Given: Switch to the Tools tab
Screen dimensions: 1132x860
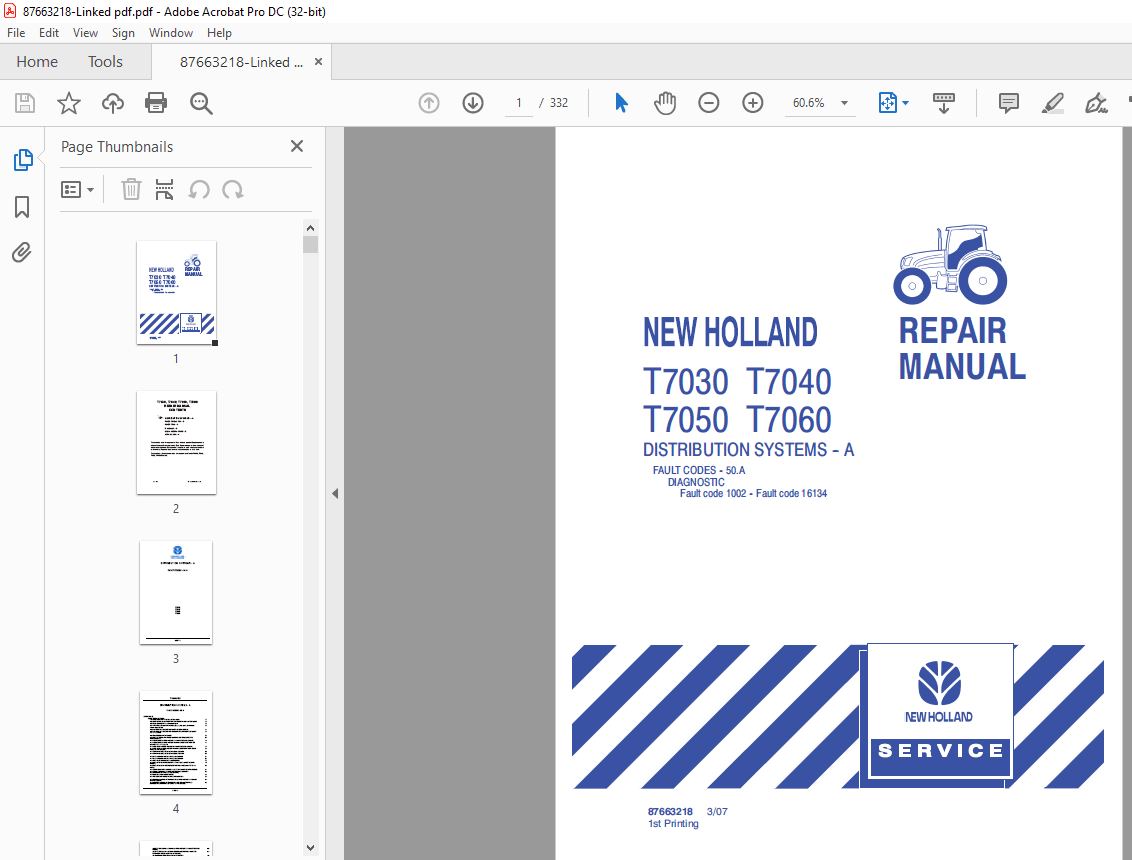Looking at the screenshot, I should [105, 62].
